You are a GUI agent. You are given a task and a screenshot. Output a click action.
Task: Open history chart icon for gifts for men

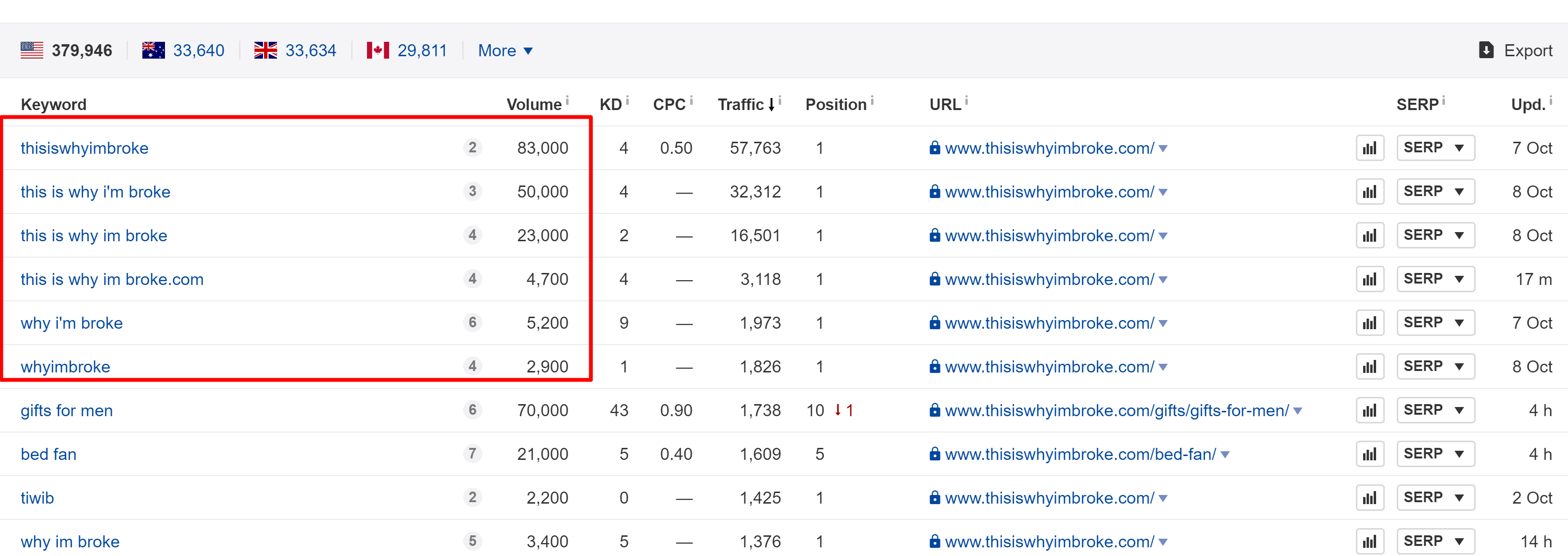point(1369,410)
